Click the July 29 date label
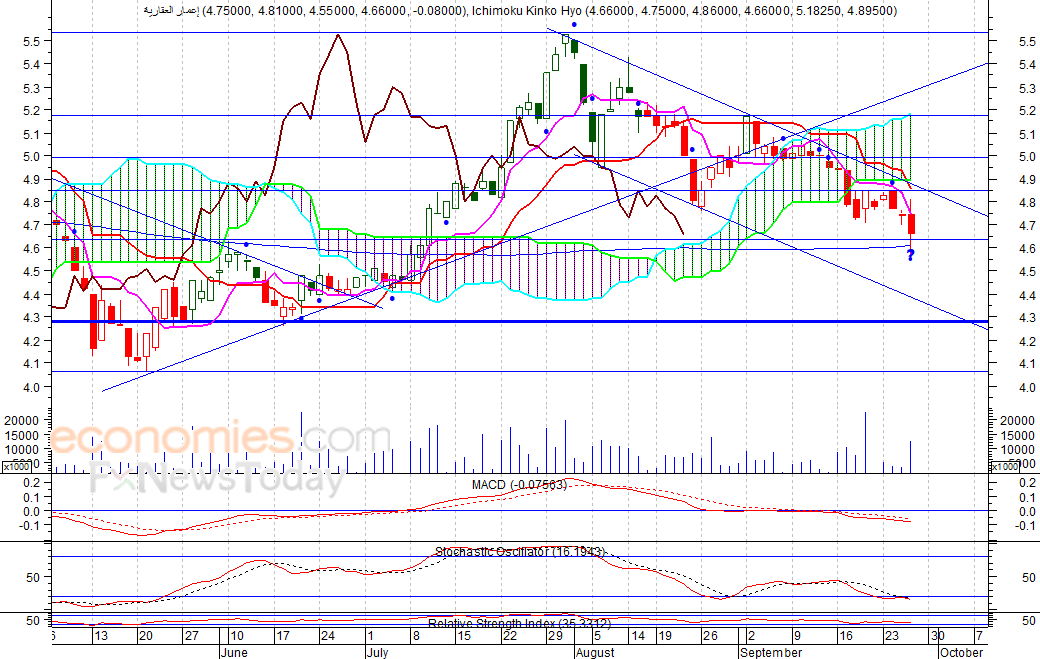The height and width of the screenshot is (659, 1040). [x=555, y=636]
